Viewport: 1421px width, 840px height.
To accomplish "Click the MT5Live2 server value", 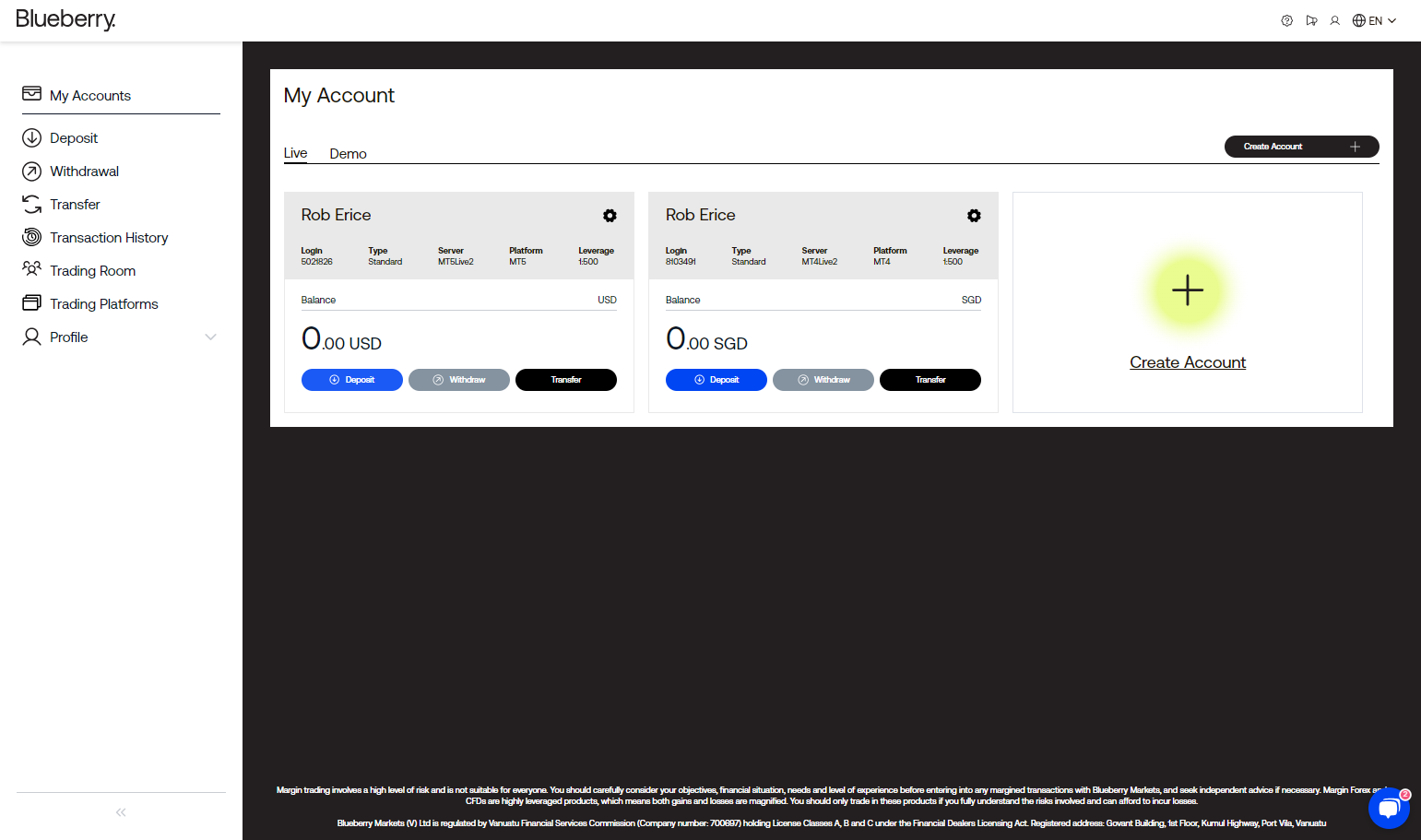I will (456, 262).
